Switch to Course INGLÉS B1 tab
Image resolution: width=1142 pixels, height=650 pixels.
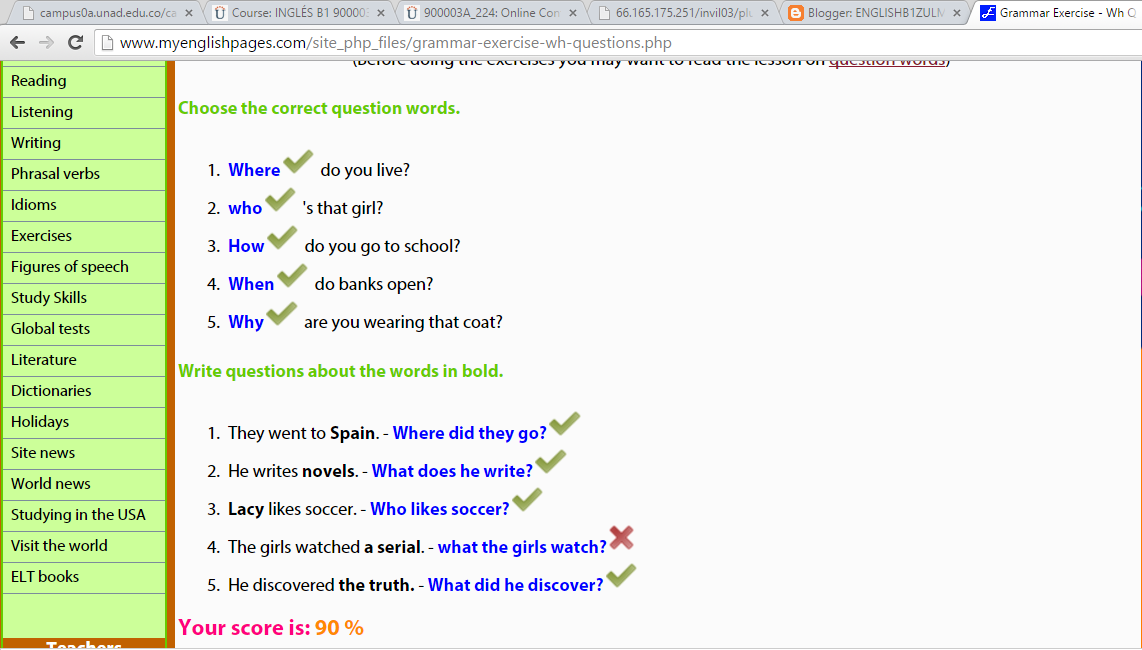point(300,13)
